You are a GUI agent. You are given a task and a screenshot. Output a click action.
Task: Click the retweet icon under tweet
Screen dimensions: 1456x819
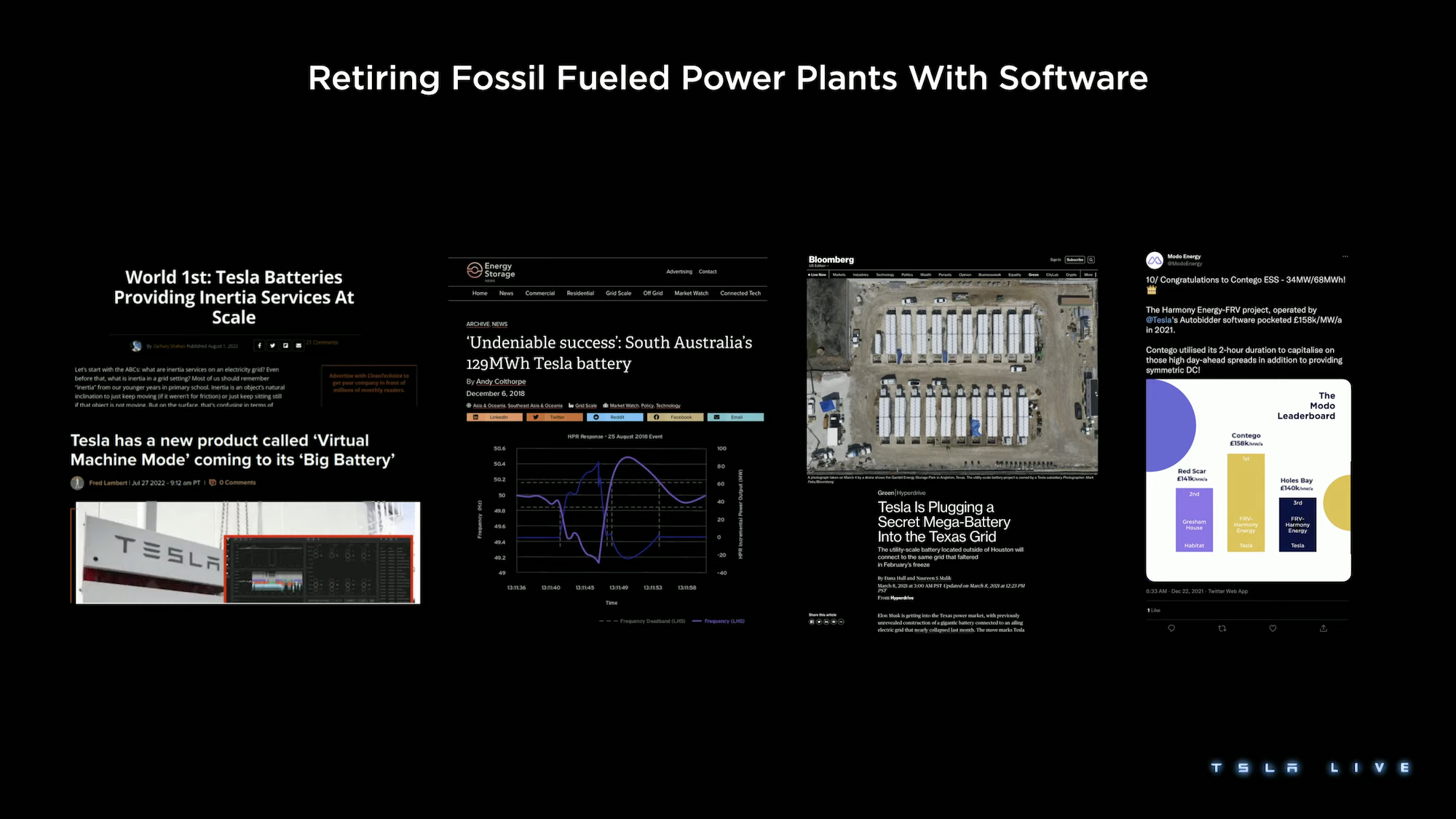(x=1222, y=628)
